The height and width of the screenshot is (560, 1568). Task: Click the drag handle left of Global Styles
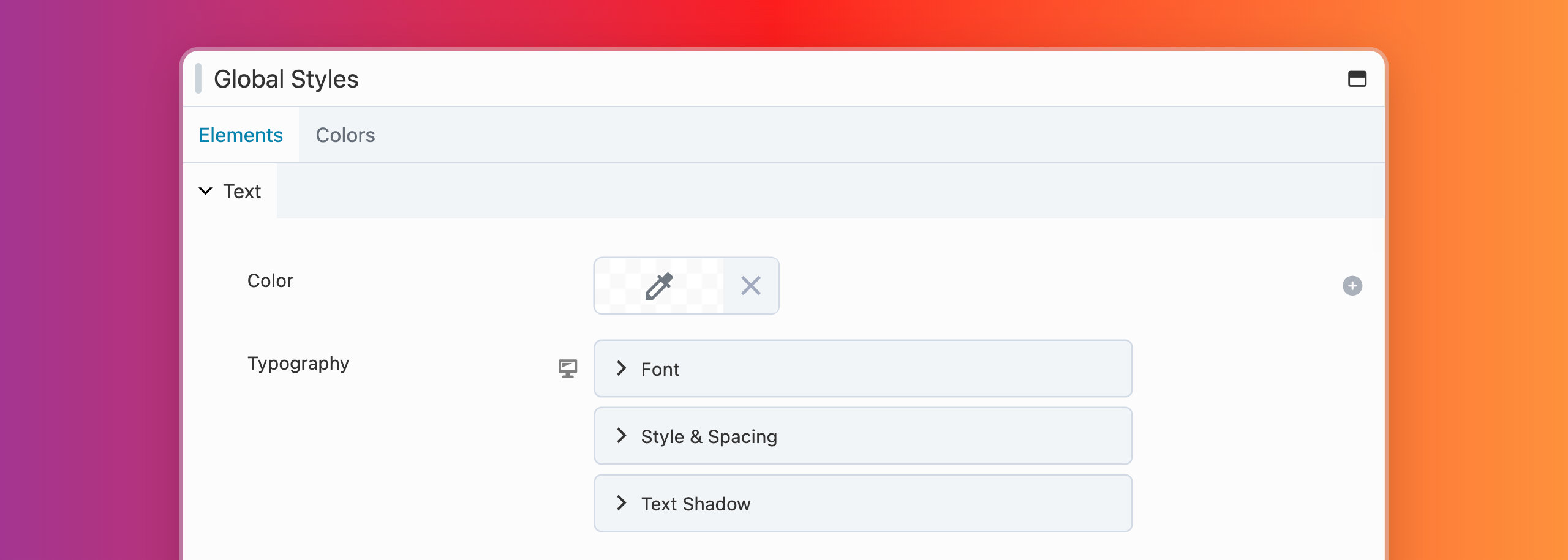[198, 79]
